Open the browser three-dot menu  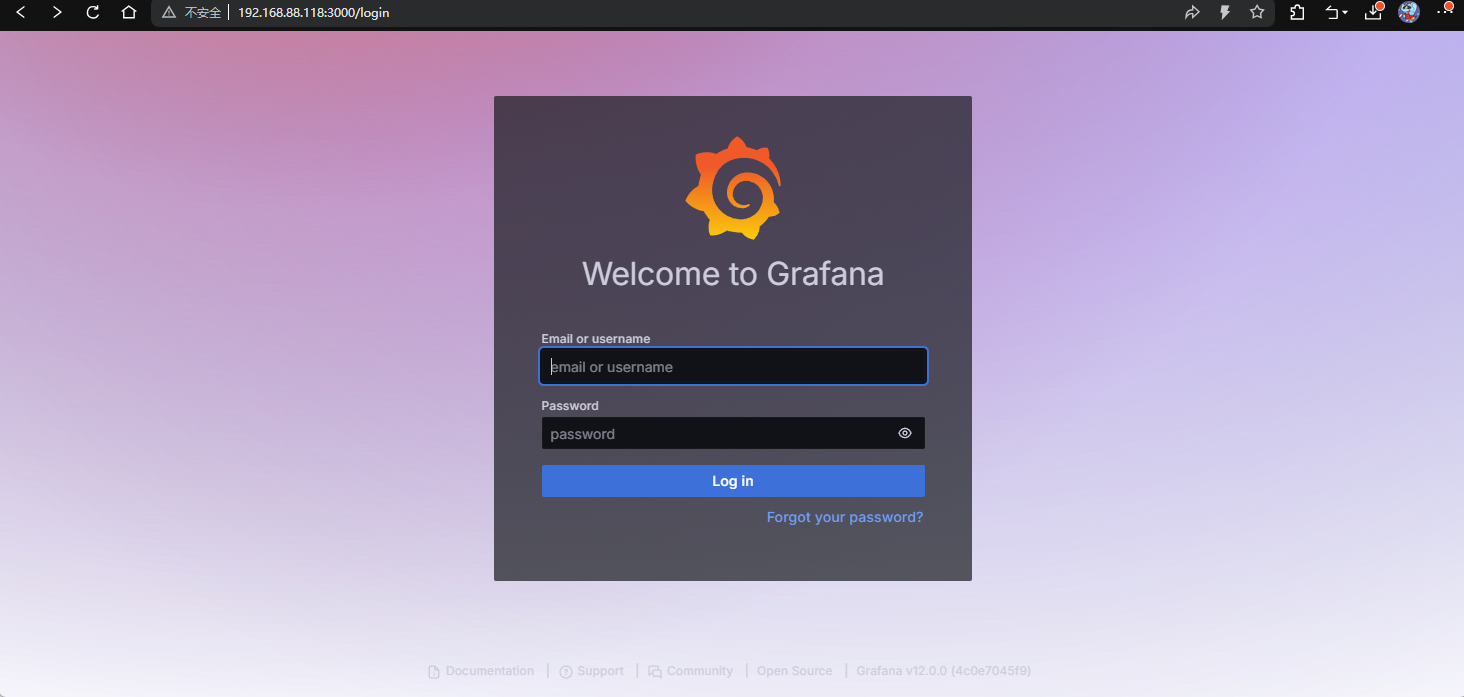click(1444, 12)
